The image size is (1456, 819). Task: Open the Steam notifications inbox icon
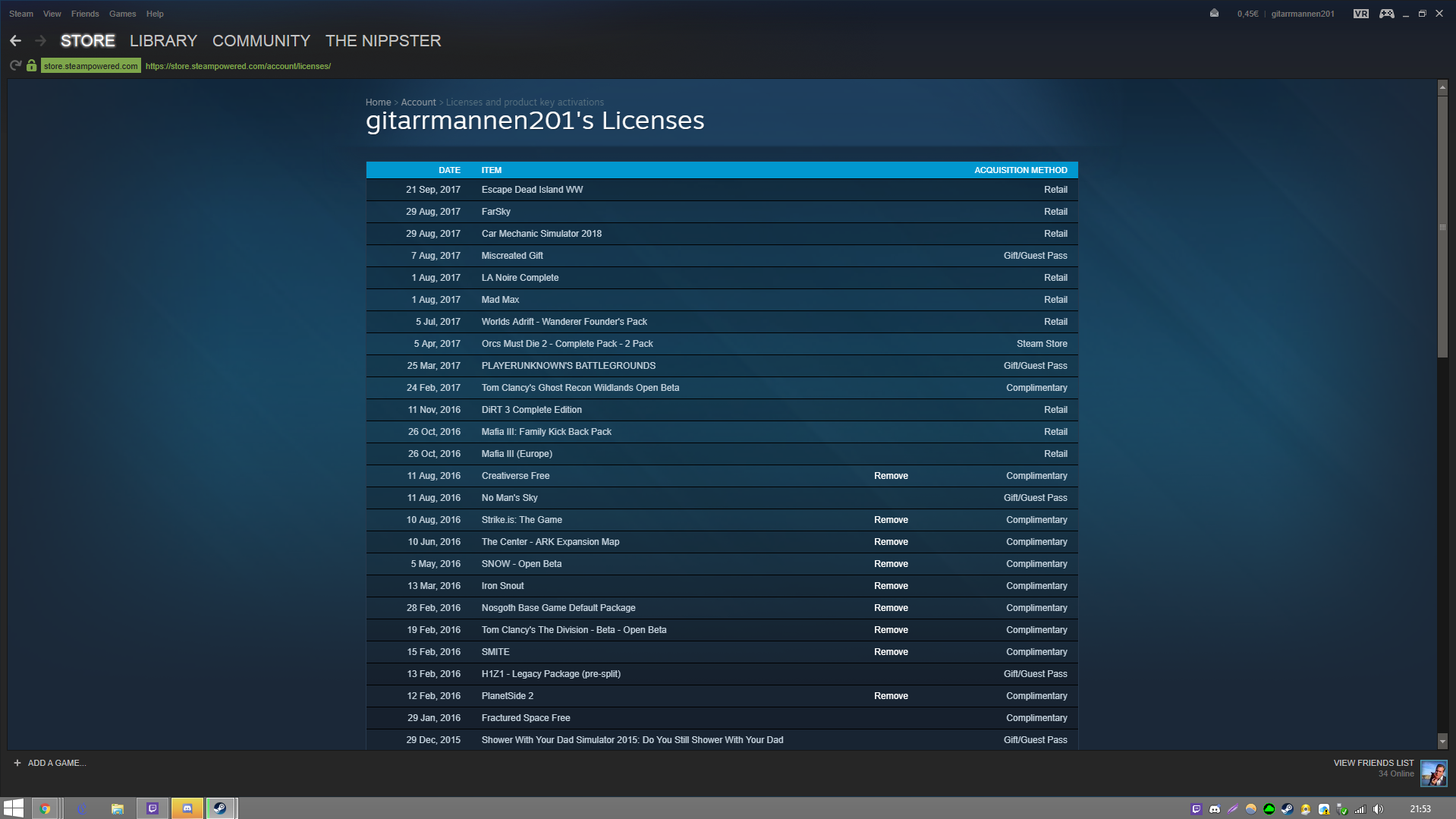pos(1214,13)
